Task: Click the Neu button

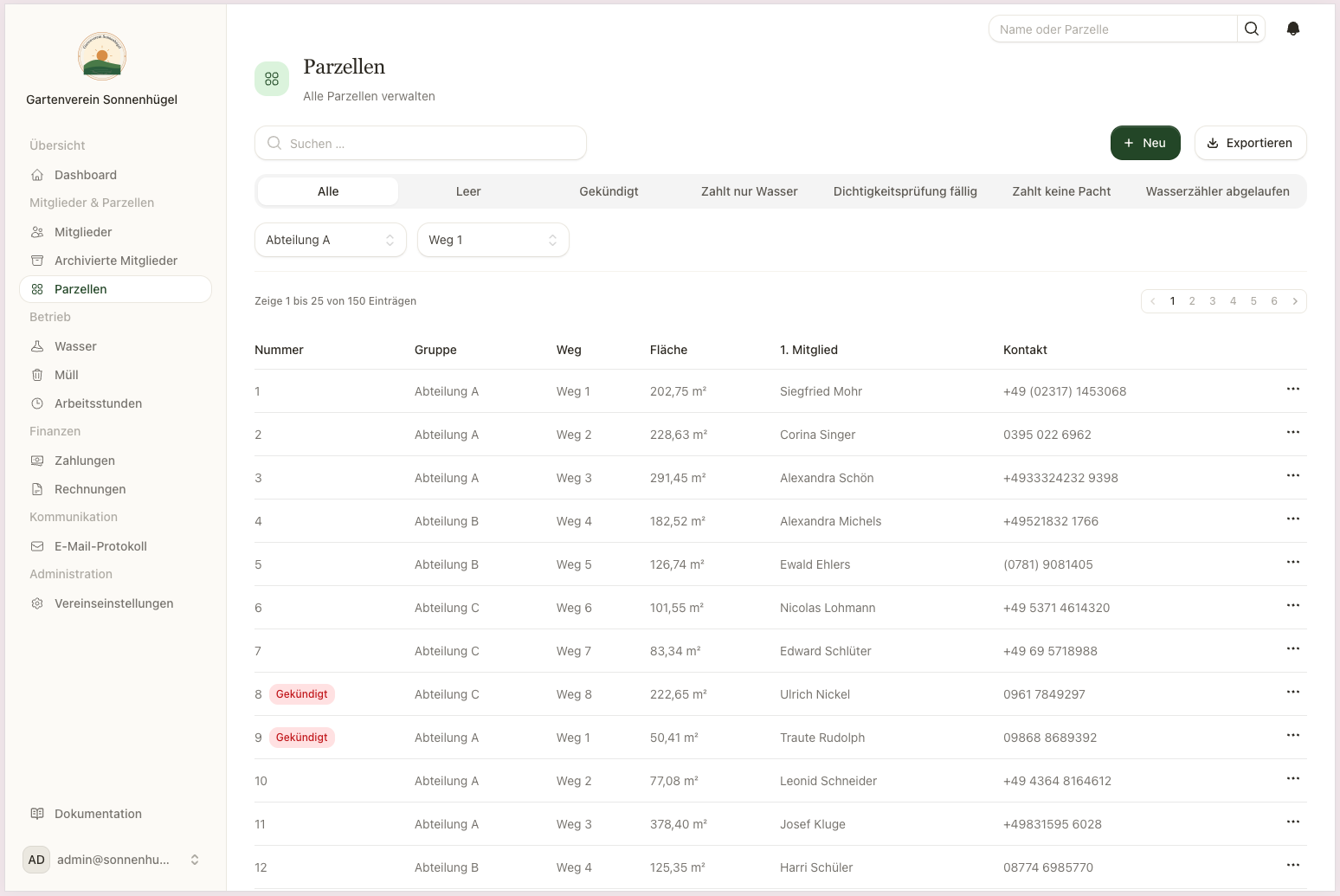Action: [x=1145, y=143]
